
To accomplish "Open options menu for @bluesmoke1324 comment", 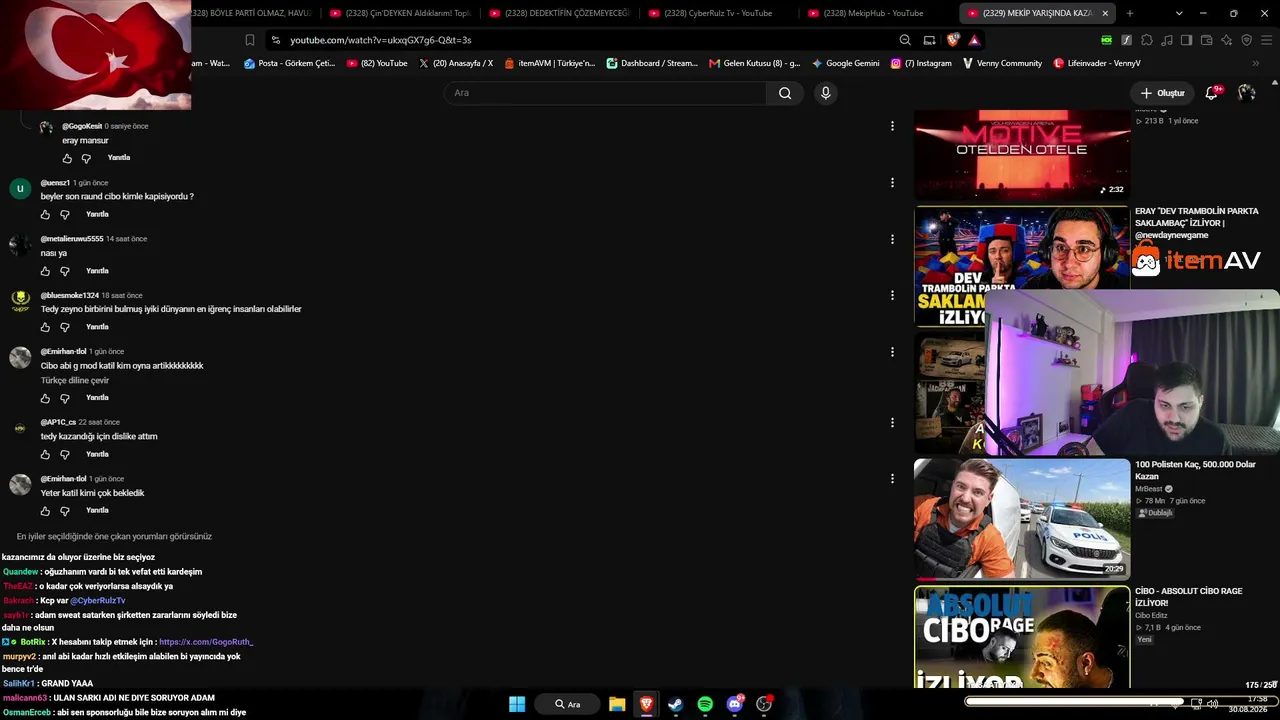I will (892, 295).
